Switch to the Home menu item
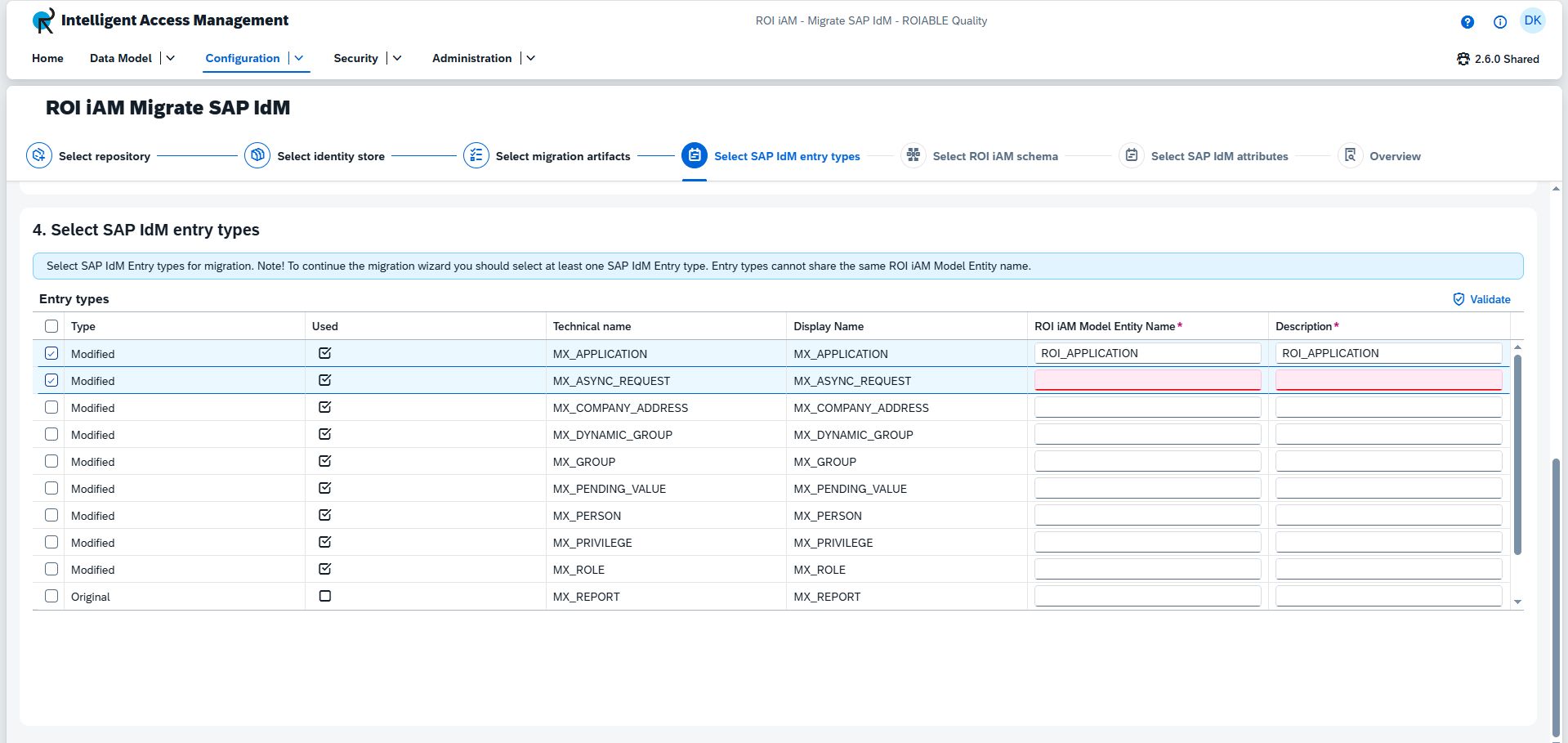 point(47,58)
